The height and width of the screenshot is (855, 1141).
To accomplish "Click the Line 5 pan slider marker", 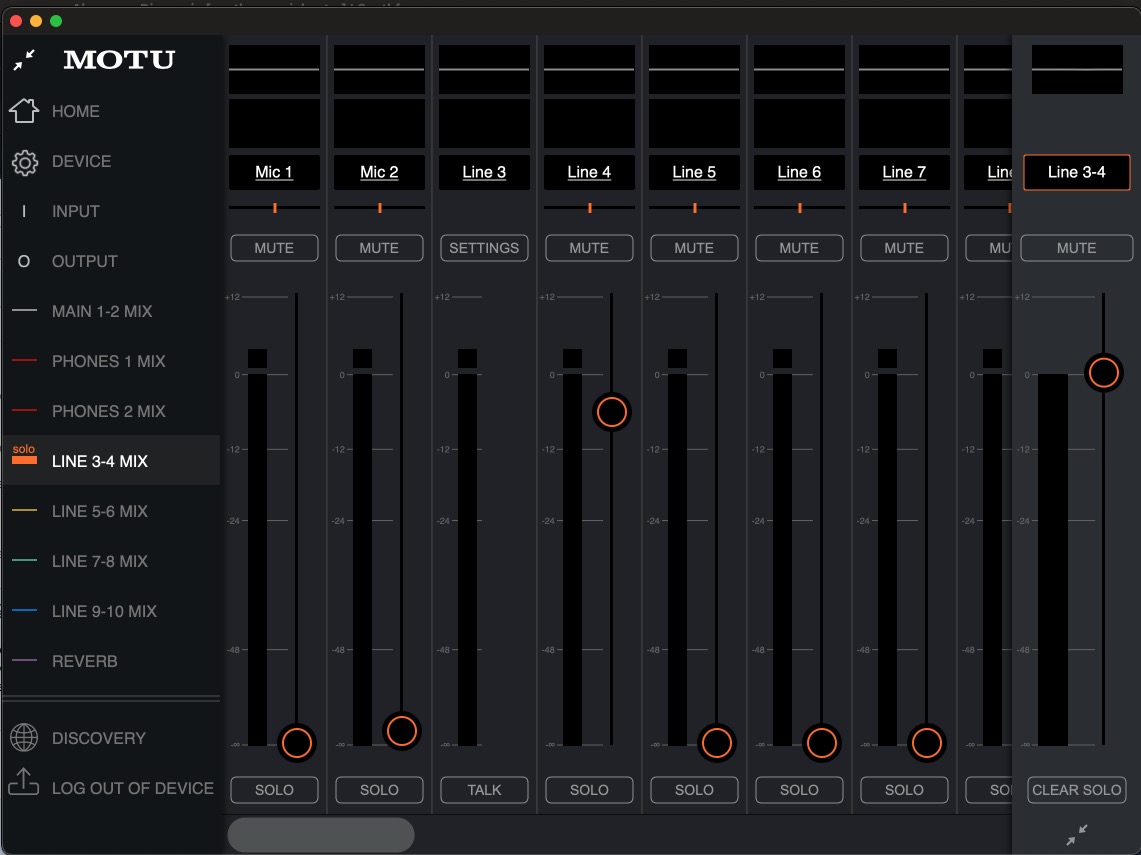I will tap(695, 208).
